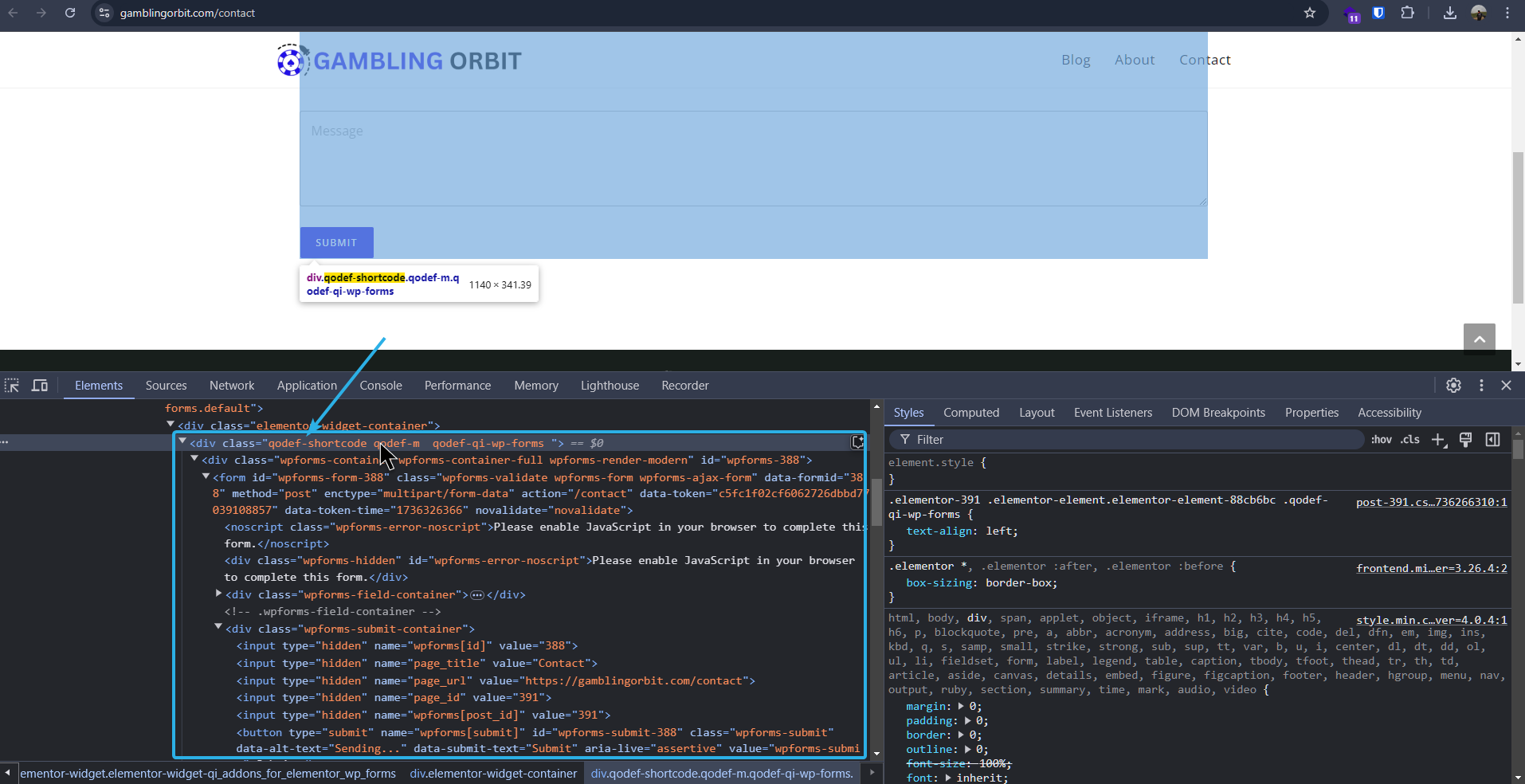The width and height of the screenshot is (1525, 784).
Task: Switch to the Computed pane
Action: tap(971, 413)
